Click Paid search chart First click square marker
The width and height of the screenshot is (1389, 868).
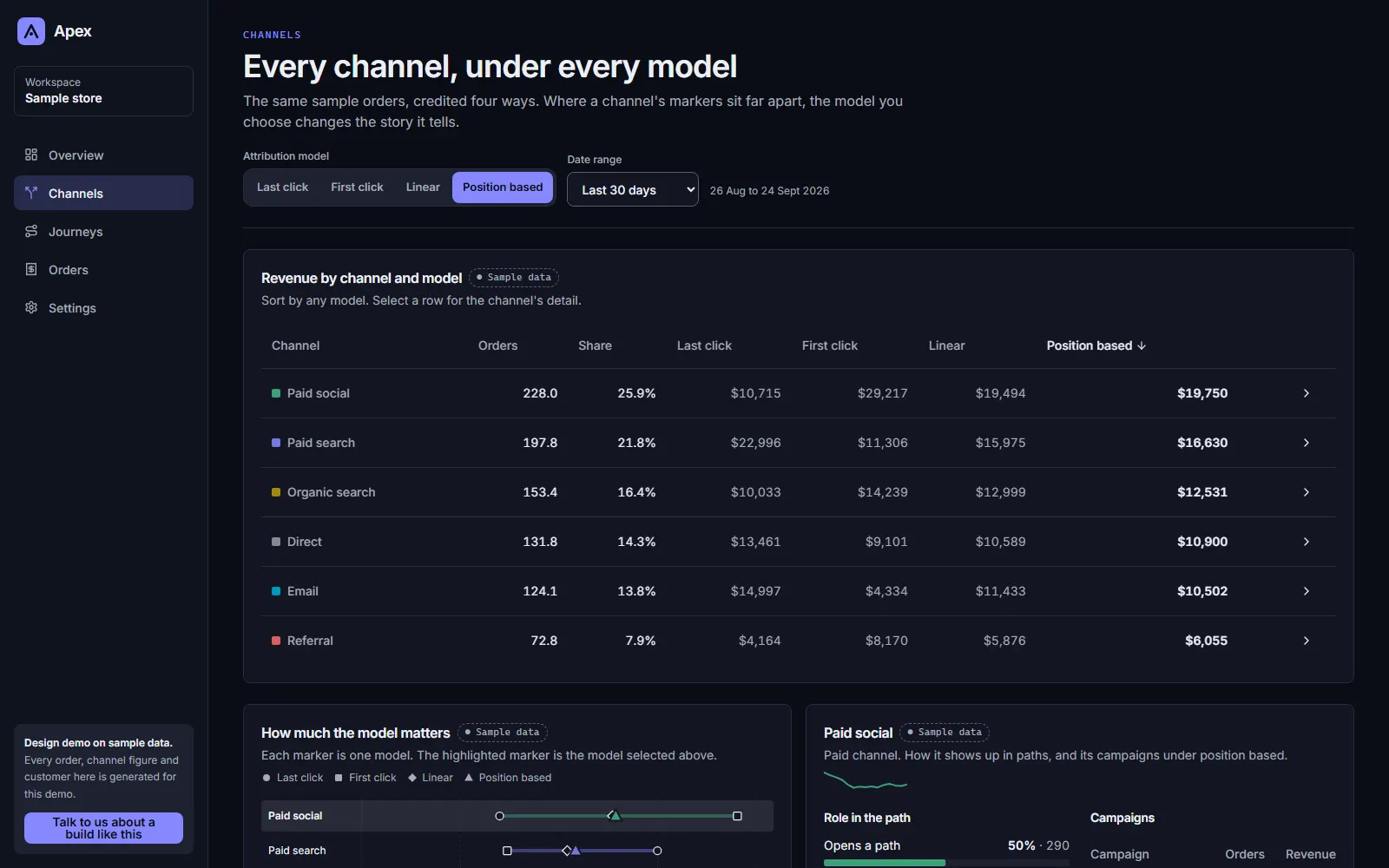(507, 851)
